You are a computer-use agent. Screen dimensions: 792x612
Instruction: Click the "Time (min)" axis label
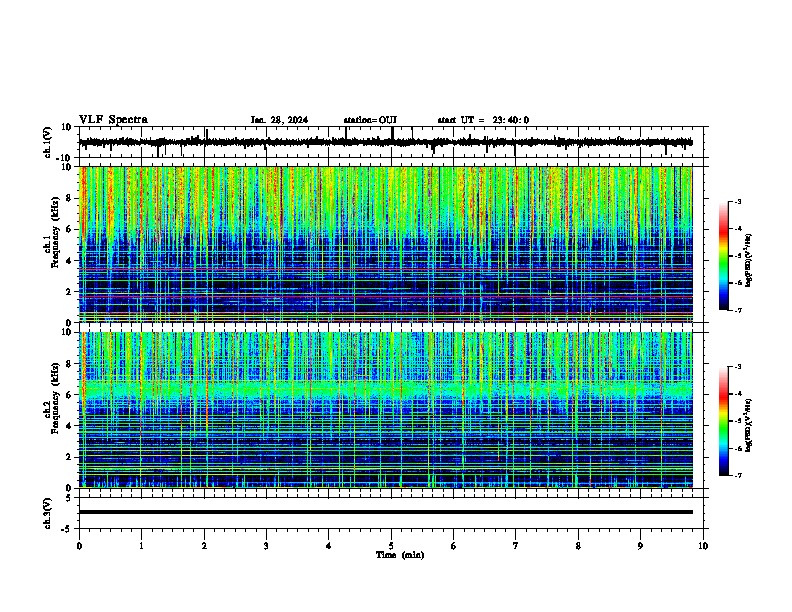coord(400,555)
